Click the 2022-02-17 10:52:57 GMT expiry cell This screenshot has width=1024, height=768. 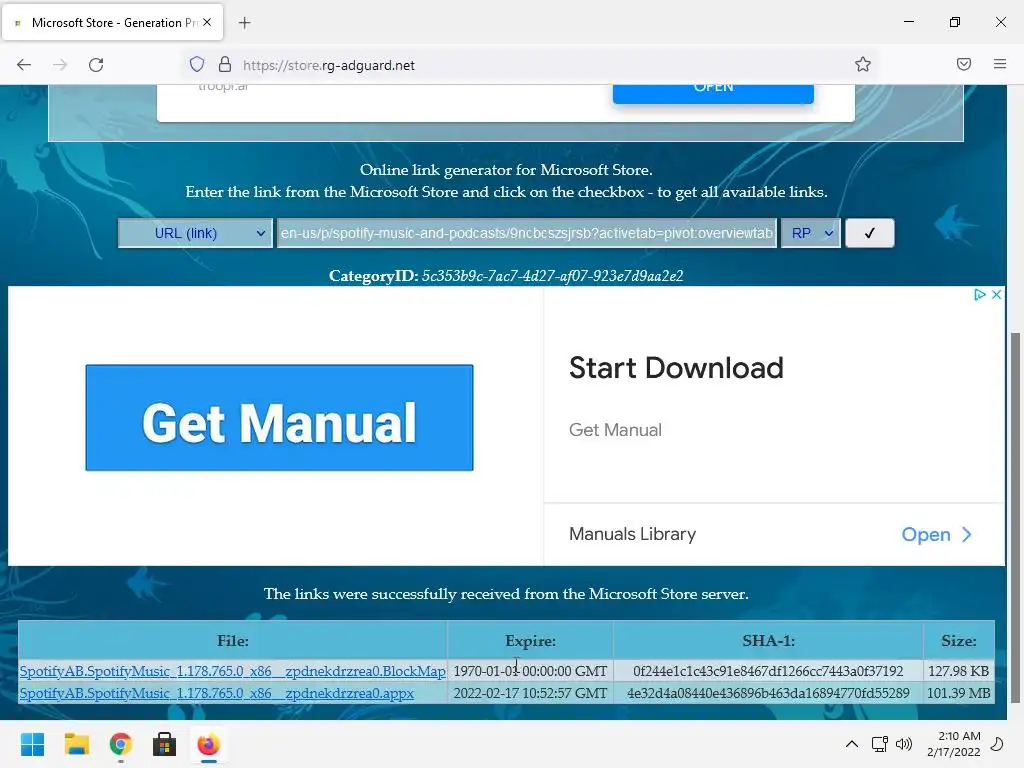coord(530,693)
